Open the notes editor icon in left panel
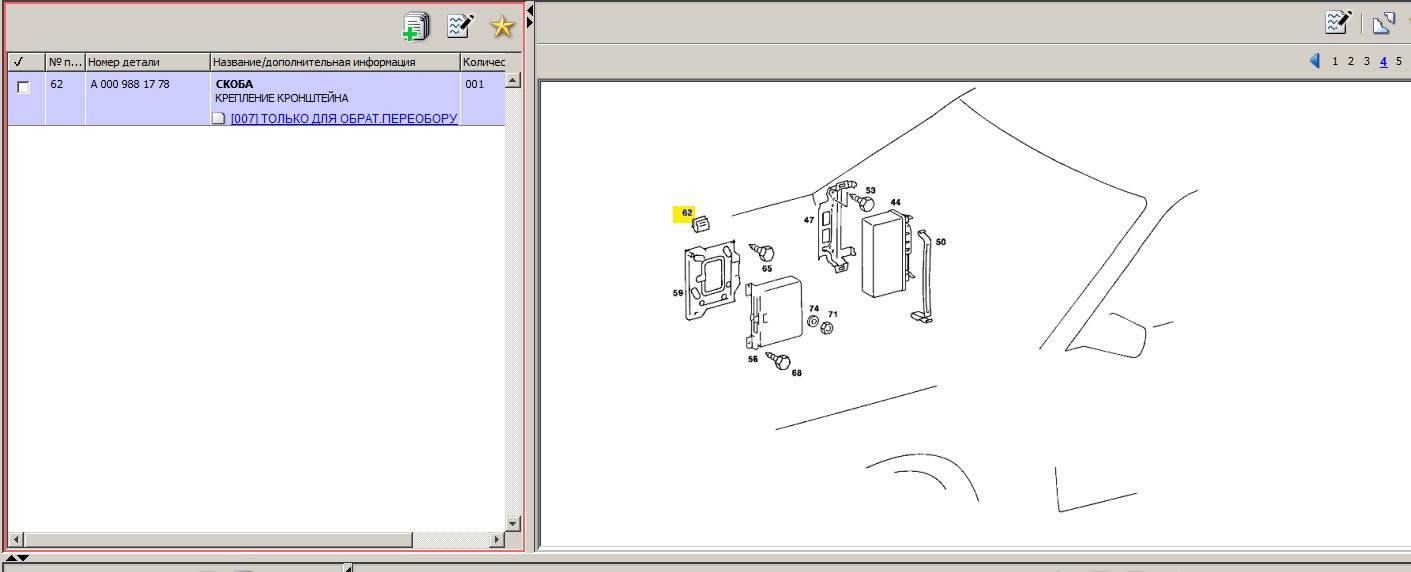The height and width of the screenshot is (572, 1411). tap(460, 26)
